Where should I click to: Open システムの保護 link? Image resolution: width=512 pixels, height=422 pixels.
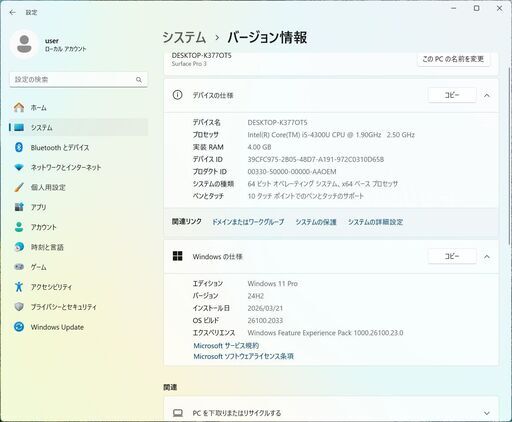pos(316,222)
